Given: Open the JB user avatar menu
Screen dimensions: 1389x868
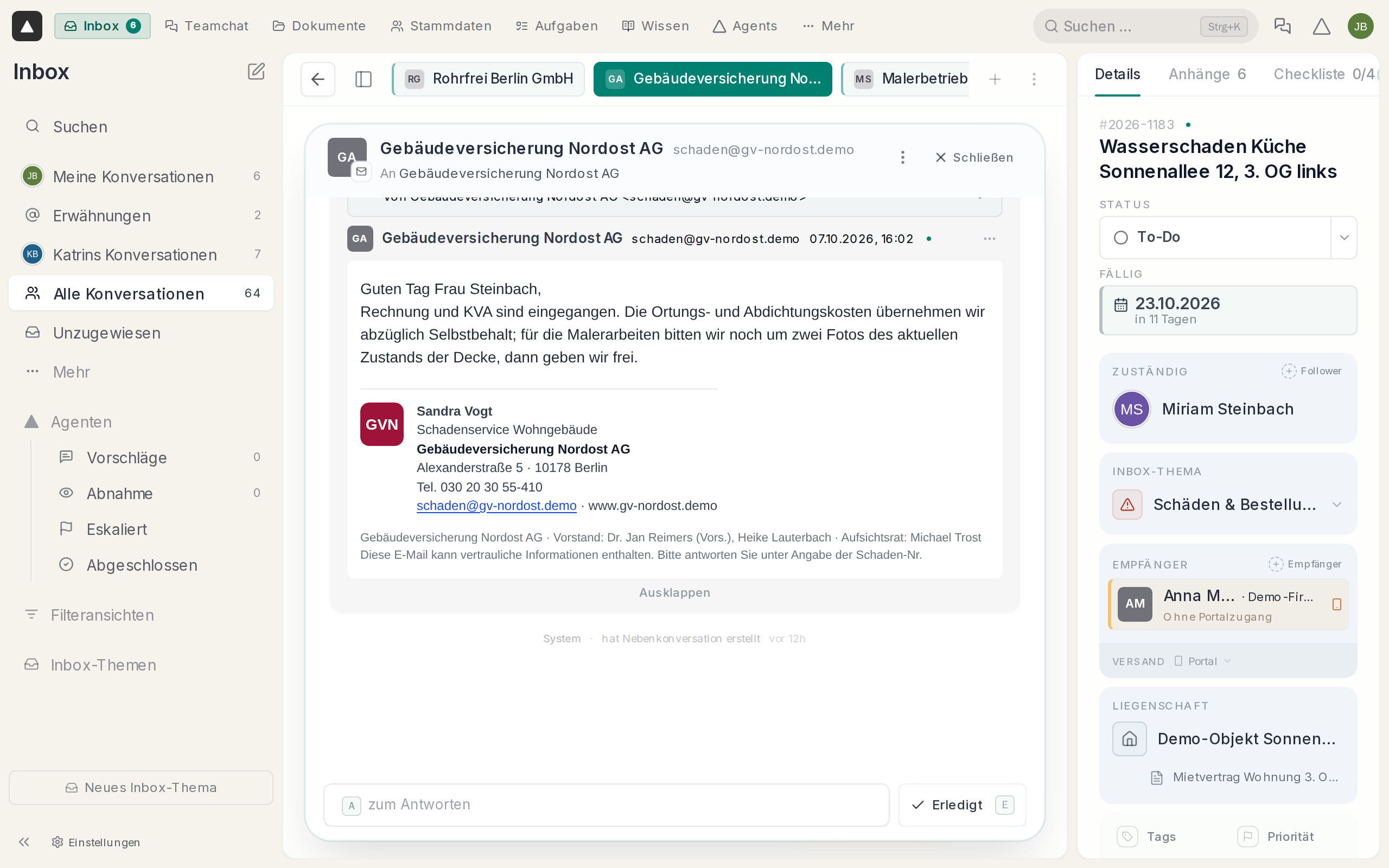Looking at the screenshot, I should (1360, 26).
